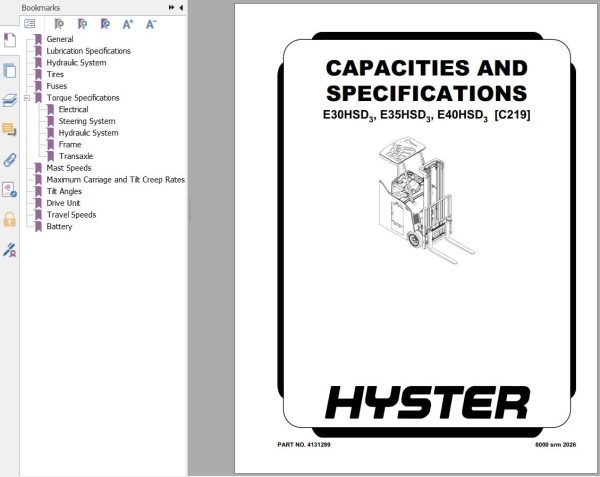Go to the General bookmark
Viewport: 600px width, 477px height.
tap(60, 39)
